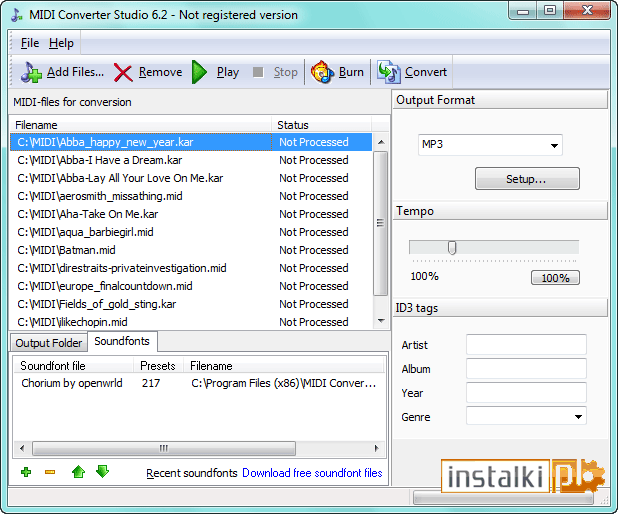Select the Soundfonts tab
Image resolution: width=618 pixels, height=514 pixels.
(x=122, y=341)
